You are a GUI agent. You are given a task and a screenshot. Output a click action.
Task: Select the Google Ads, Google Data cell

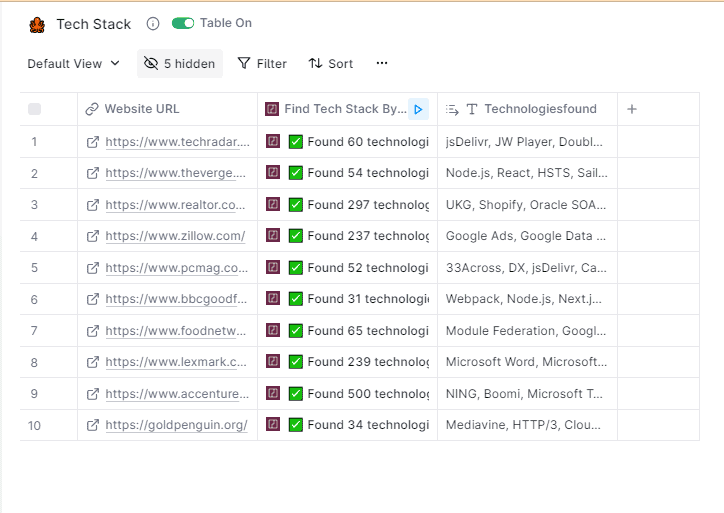[527, 236]
